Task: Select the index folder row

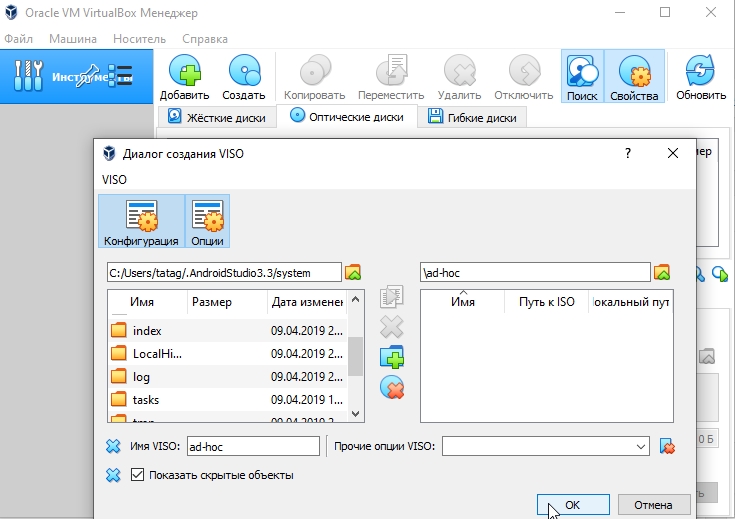Action: click(227, 331)
